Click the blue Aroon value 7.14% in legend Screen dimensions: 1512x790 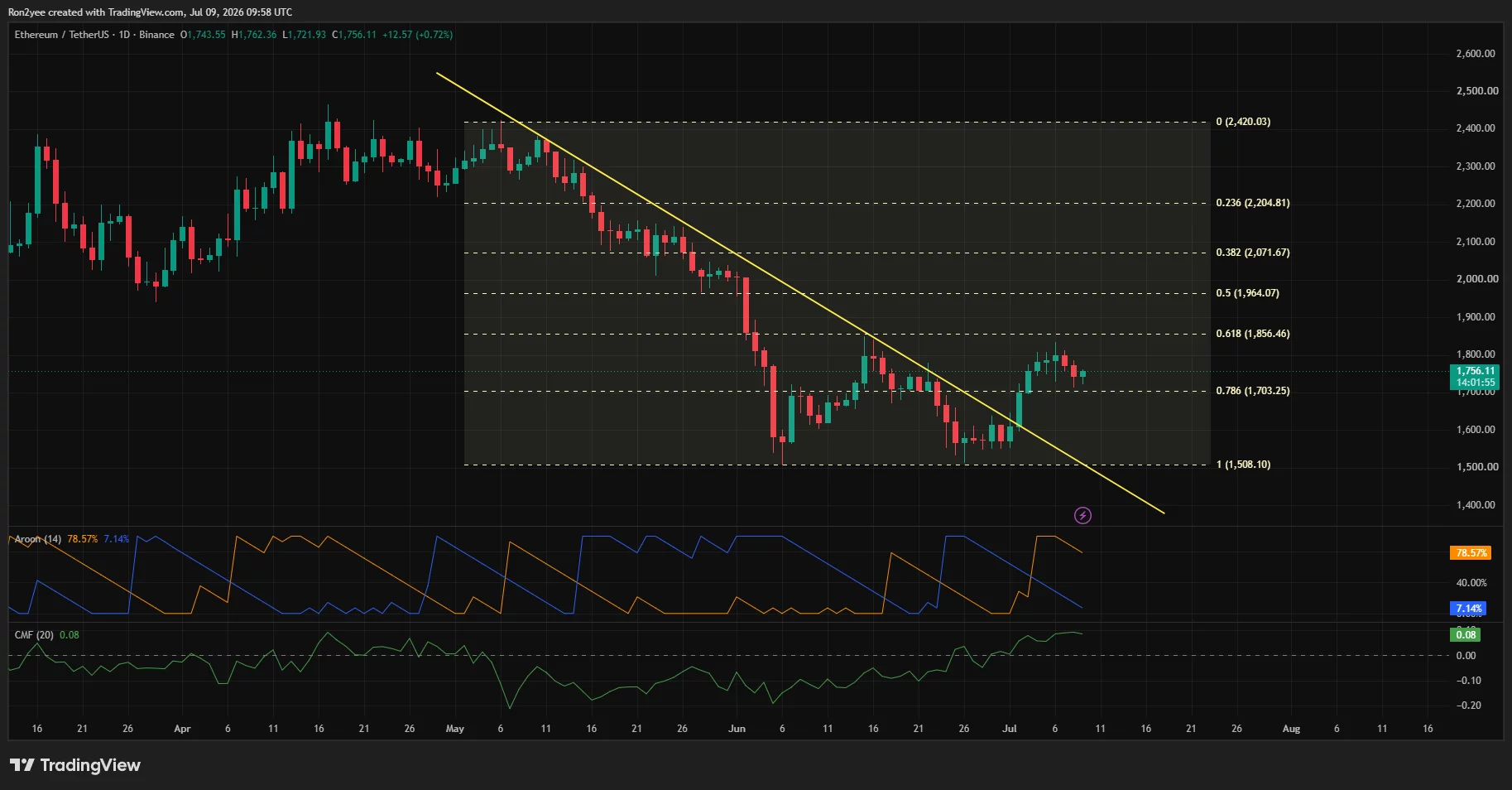117,539
